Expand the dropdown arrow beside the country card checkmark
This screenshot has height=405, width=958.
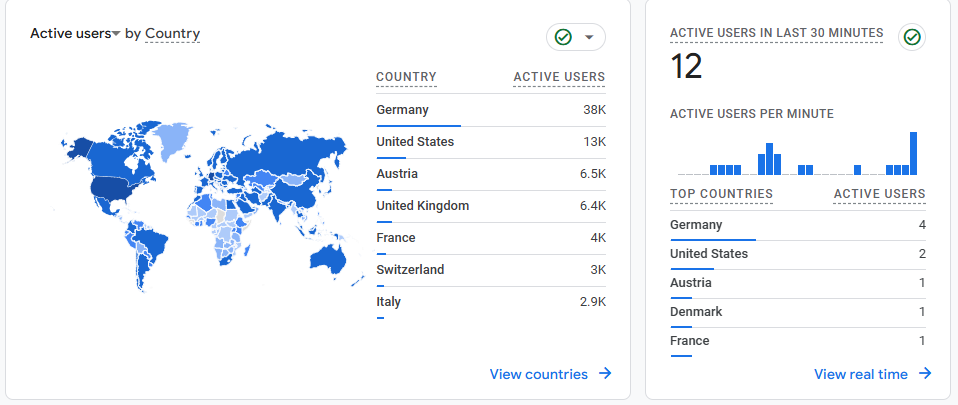pos(589,37)
